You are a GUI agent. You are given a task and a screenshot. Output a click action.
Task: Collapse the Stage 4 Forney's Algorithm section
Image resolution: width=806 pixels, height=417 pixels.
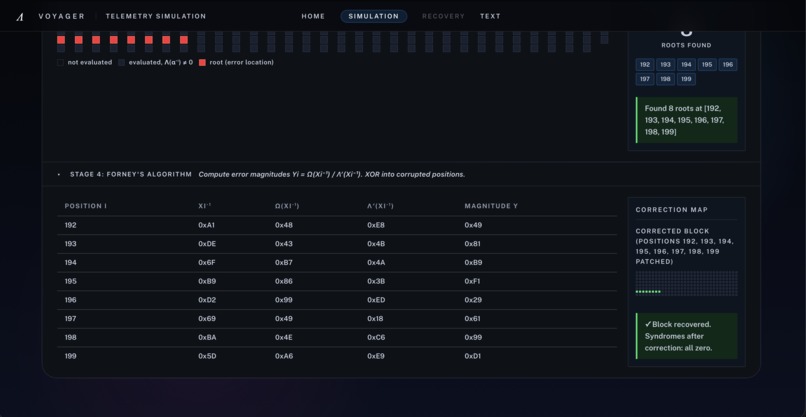[x=401, y=174]
